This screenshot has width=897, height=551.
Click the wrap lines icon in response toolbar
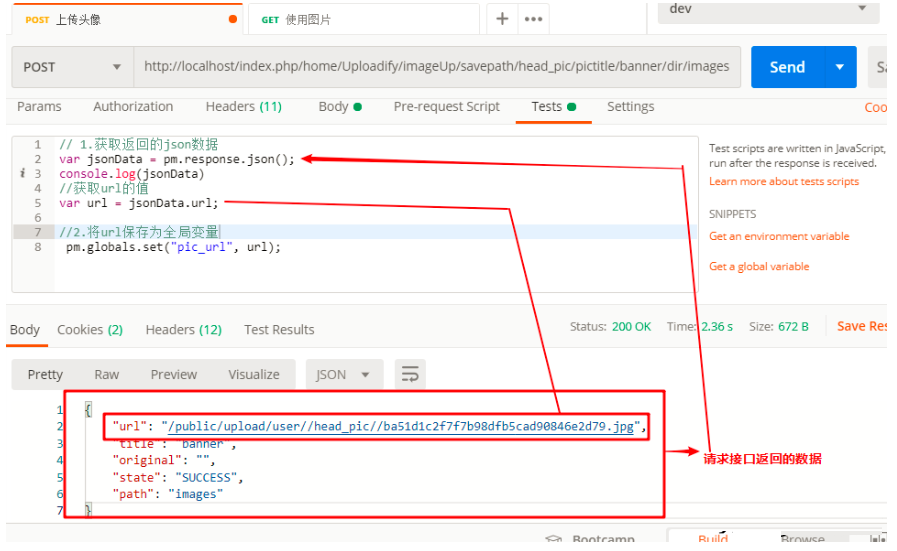coord(410,374)
